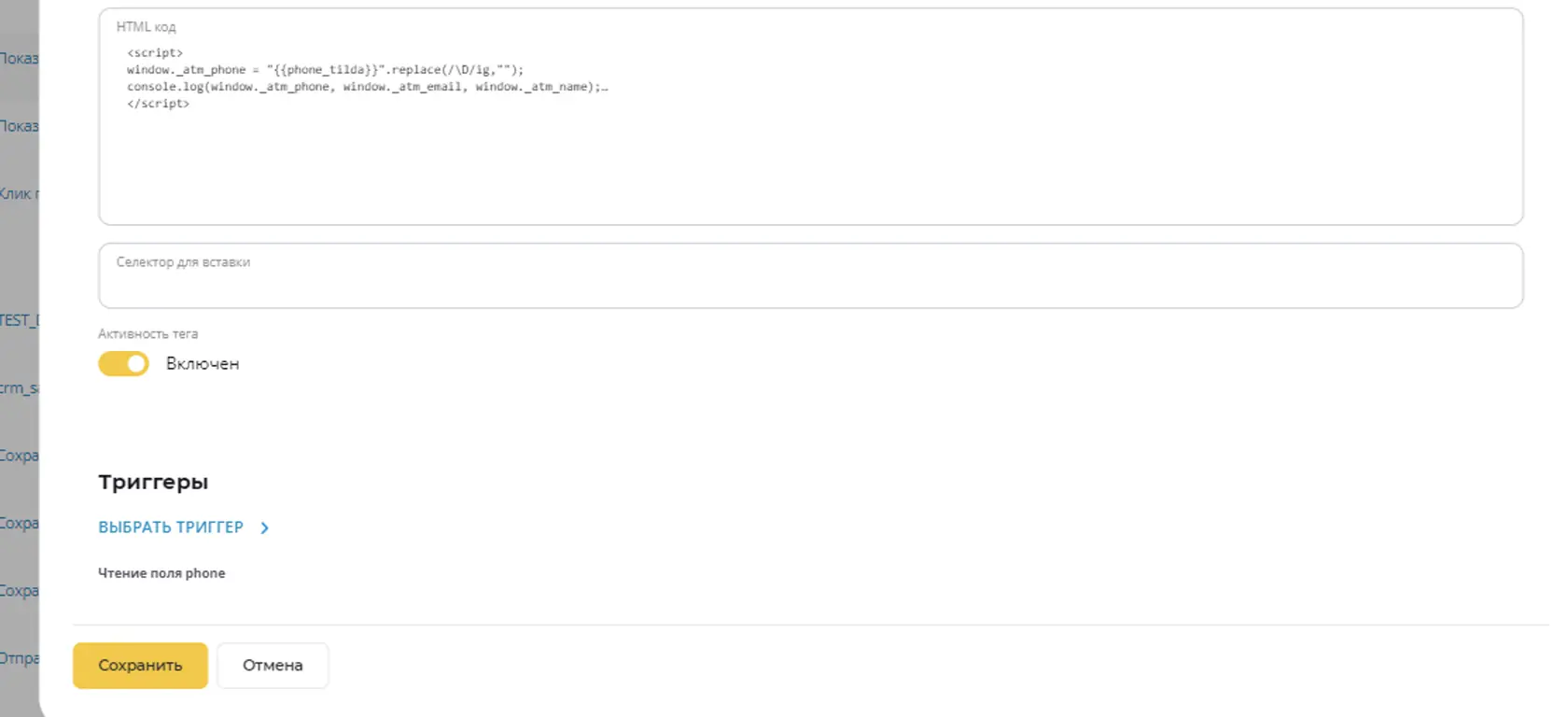Click the Активность тега label
1568x717 pixels.
pyautogui.click(x=147, y=333)
